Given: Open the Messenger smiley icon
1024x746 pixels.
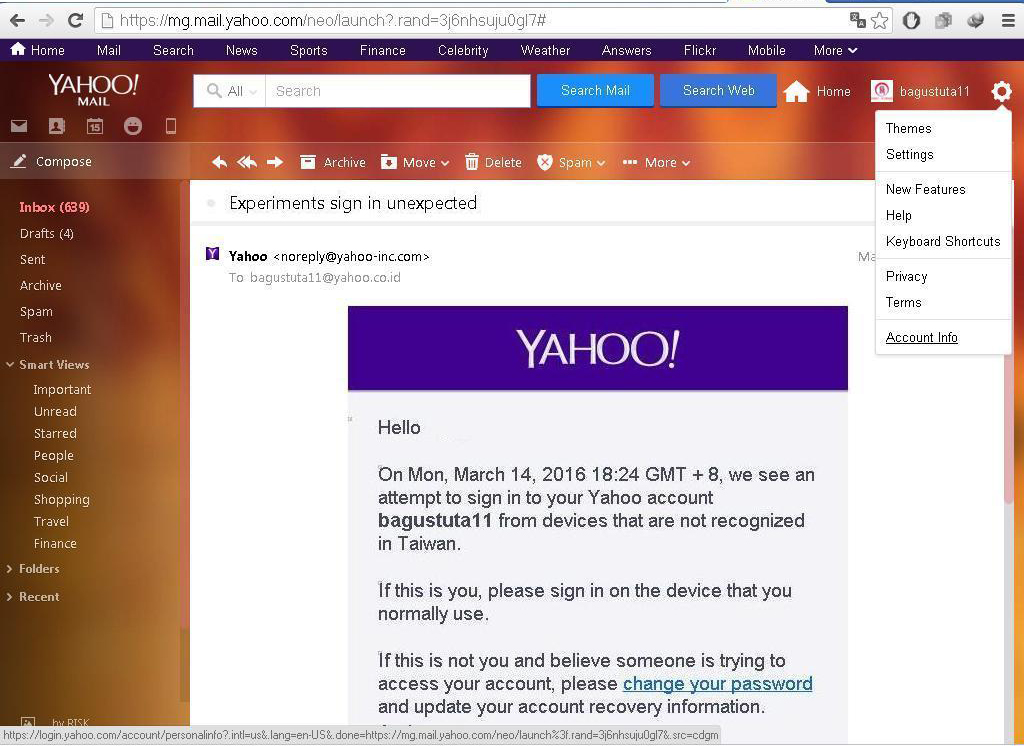Looking at the screenshot, I should 133,125.
